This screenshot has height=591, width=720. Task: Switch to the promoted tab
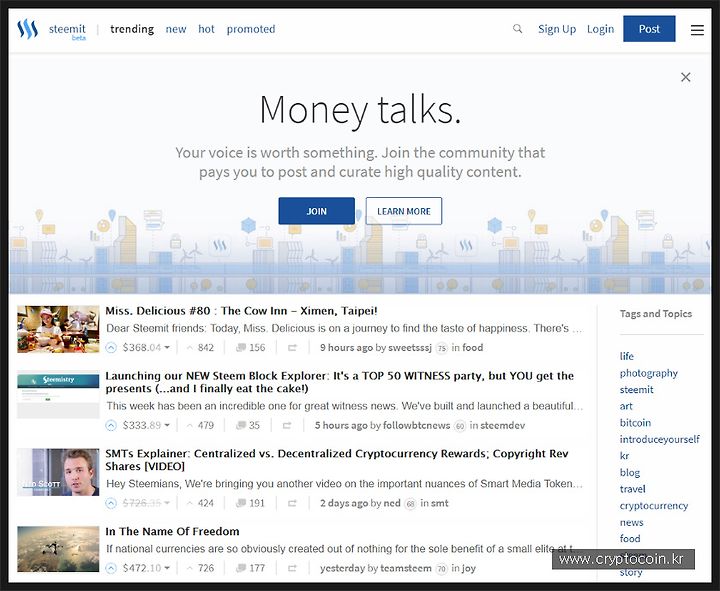[x=251, y=29]
